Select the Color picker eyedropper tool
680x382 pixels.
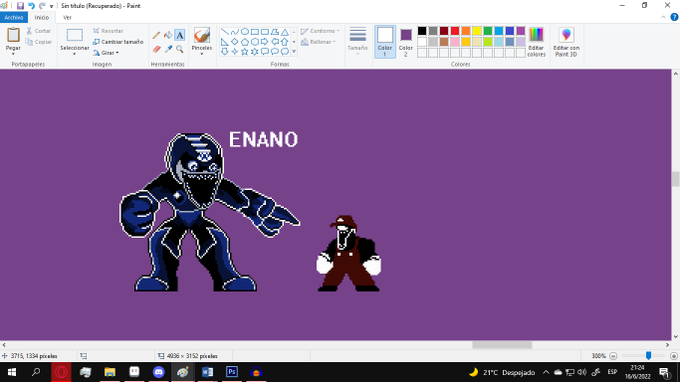168,49
